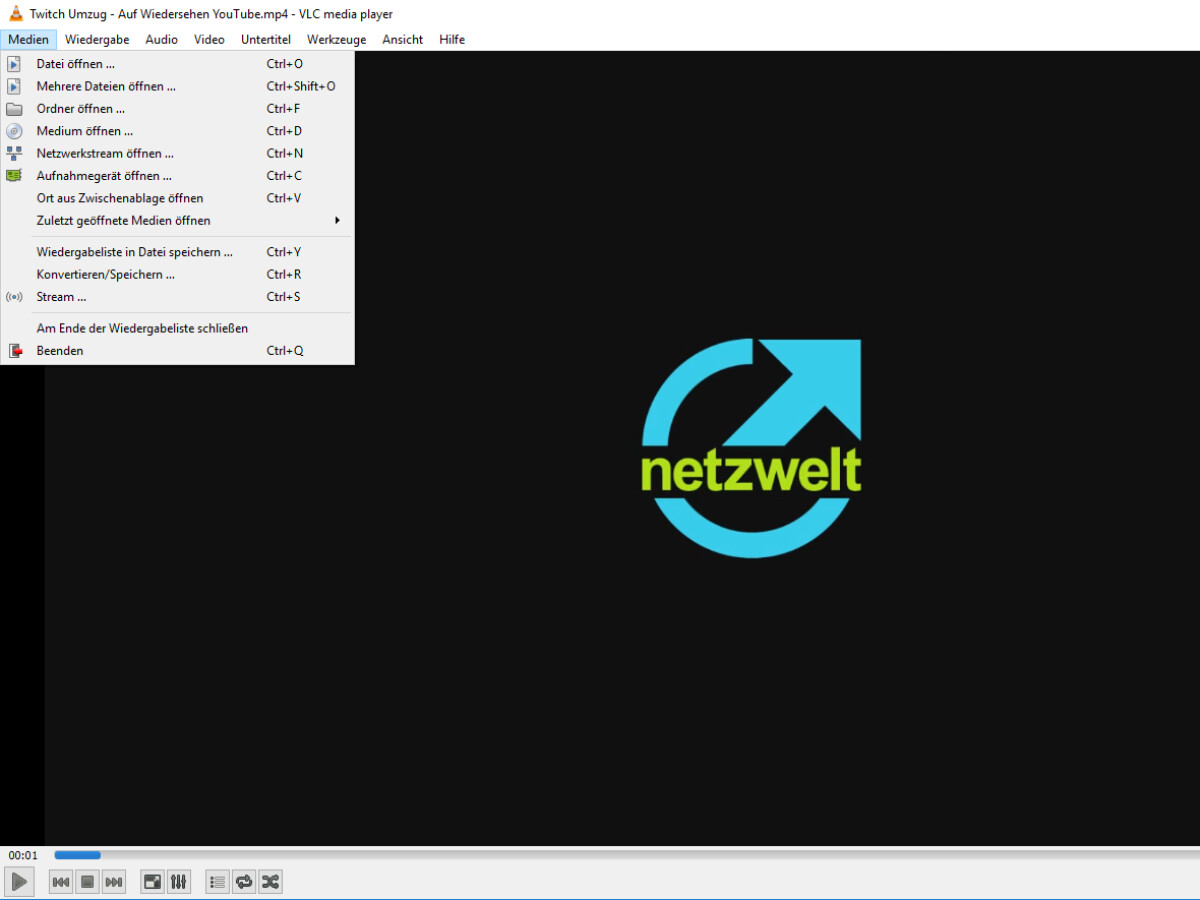Open the Untertitel menu

[266, 40]
